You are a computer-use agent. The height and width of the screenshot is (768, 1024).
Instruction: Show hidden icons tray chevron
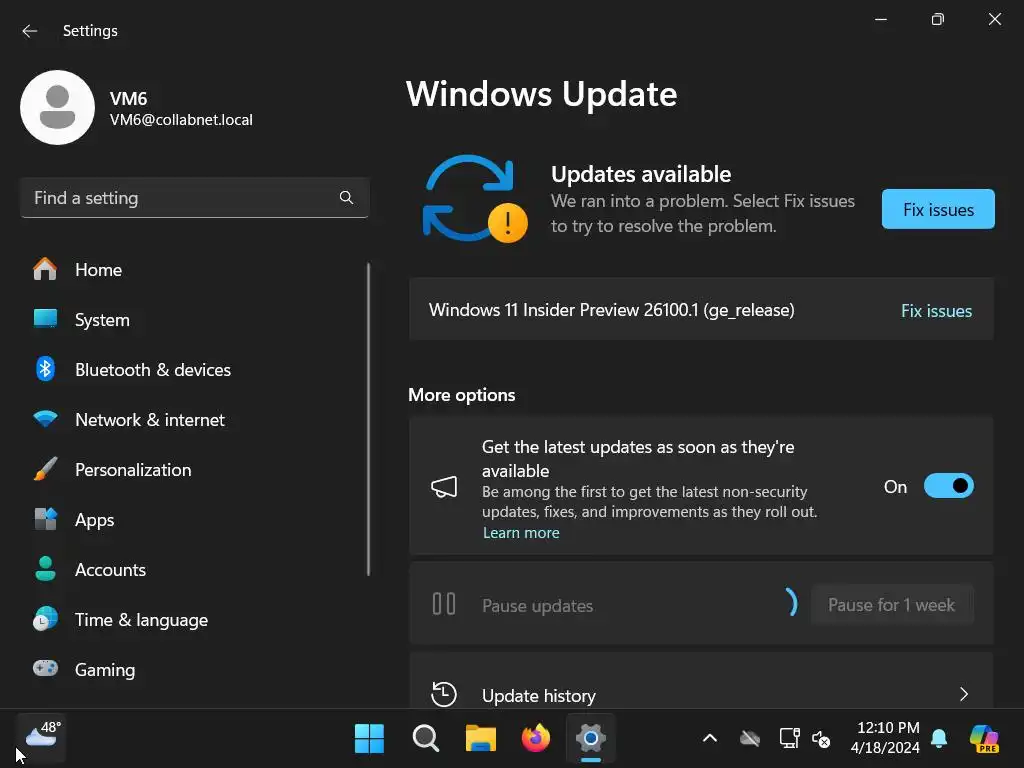pyautogui.click(x=710, y=739)
